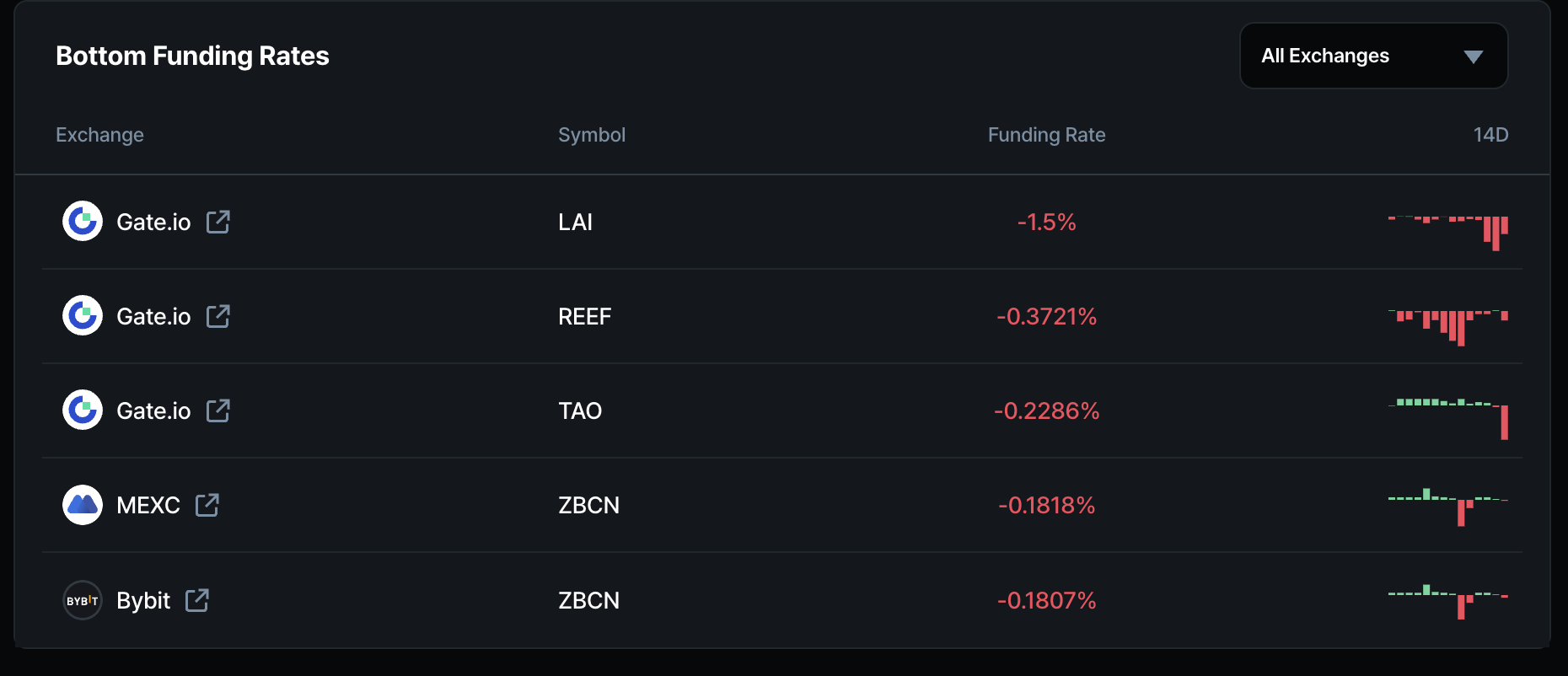Click the Gate.io logo in LAI row
The width and height of the screenshot is (1568, 676).
pyautogui.click(x=83, y=222)
